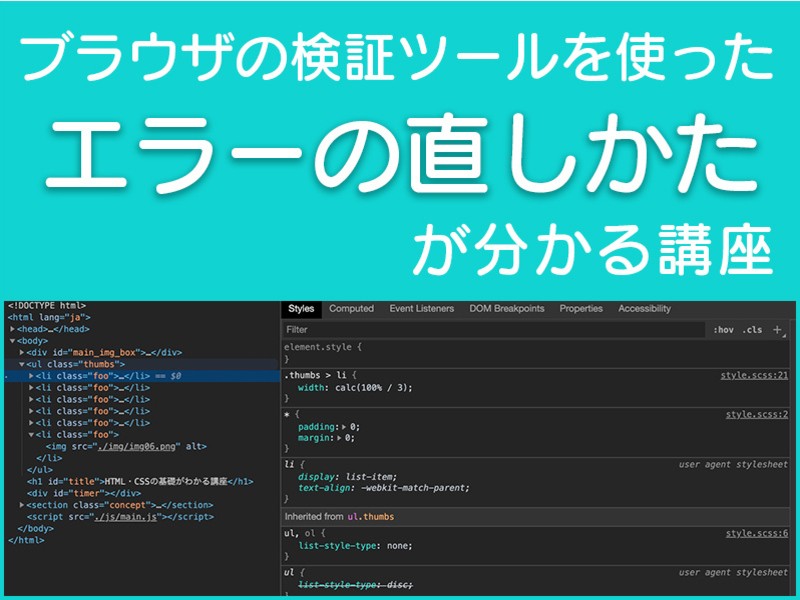Expand the main_img_box div node
Image resolution: width=800 pixels, height=600 pixels.
(22, 352)
